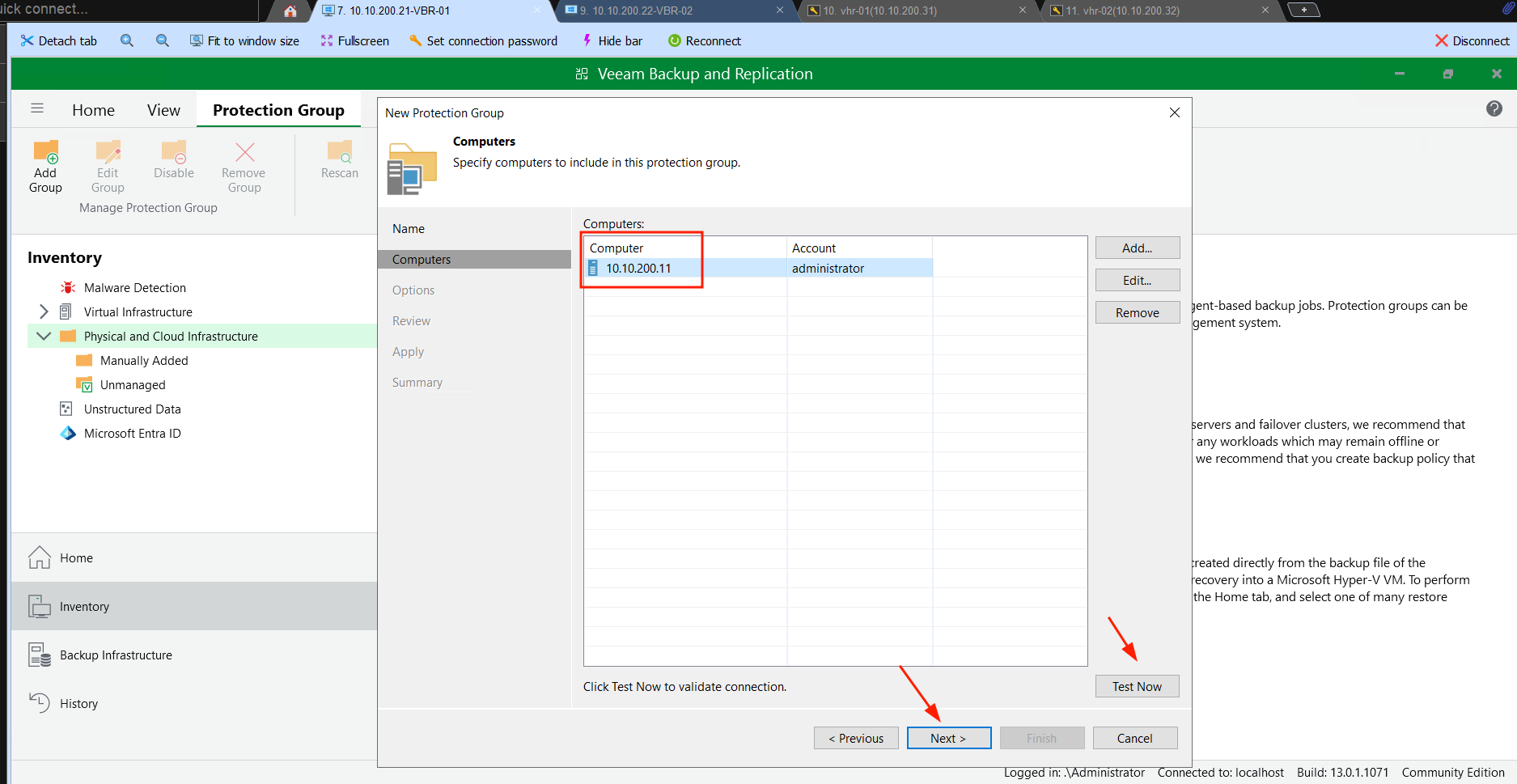Click the Unstructured Data icon
Screen dimensions: 1517x784
click(66, 409)
